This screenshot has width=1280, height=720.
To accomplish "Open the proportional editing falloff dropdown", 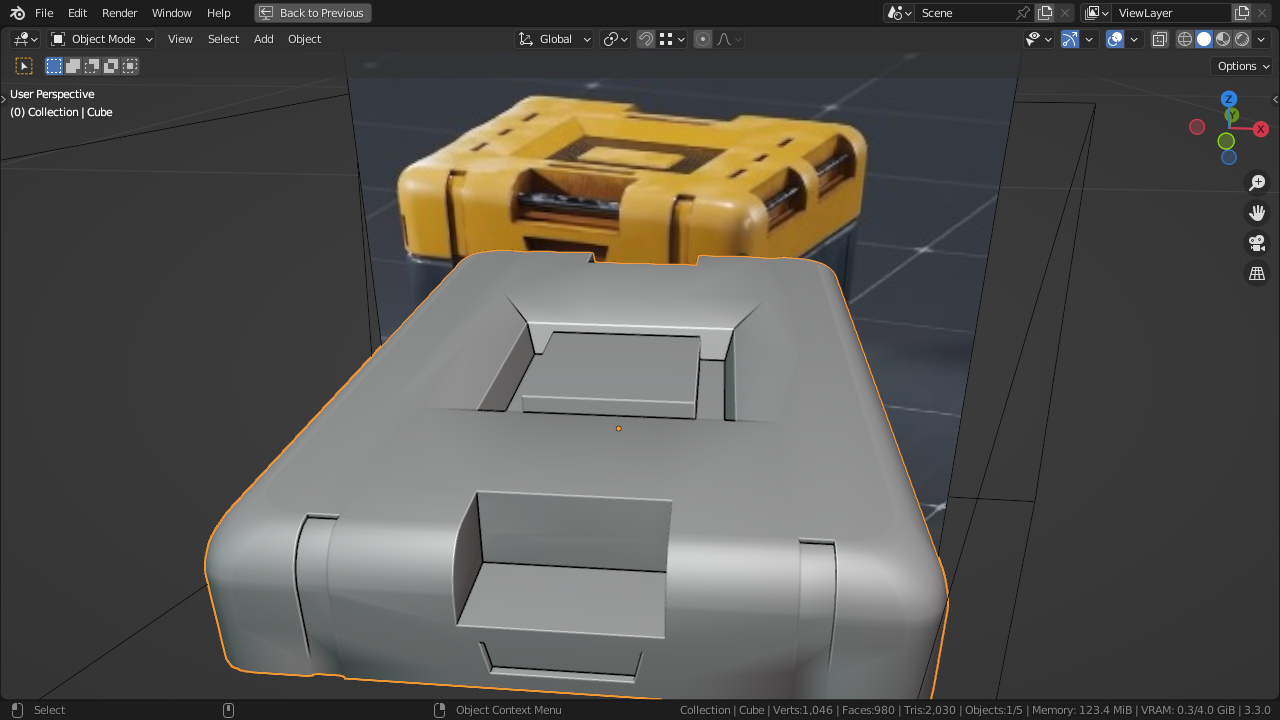I will (729, 39).
